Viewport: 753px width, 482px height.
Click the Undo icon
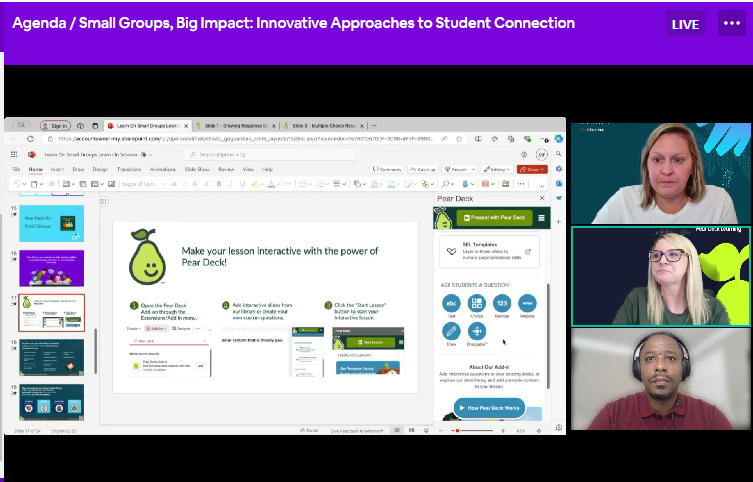[17, 184]
